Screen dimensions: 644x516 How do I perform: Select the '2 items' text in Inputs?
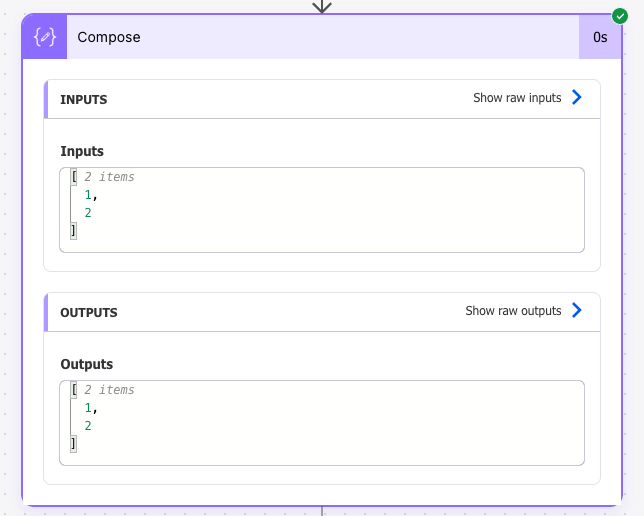[x=109, y=177]
